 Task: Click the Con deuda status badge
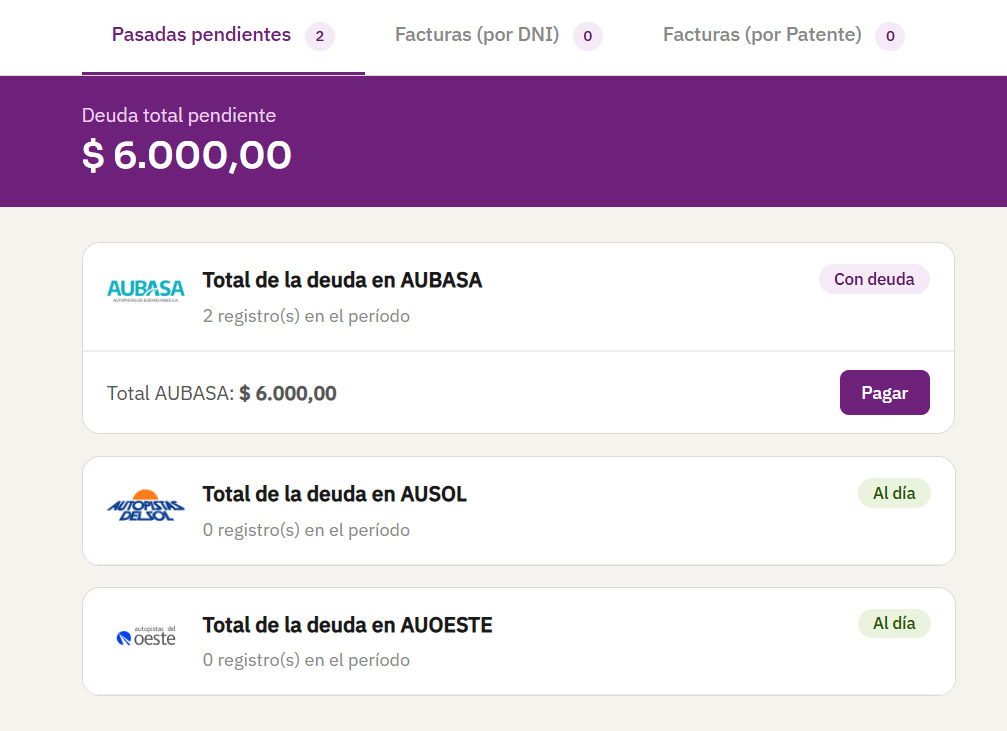click(874, 279)
